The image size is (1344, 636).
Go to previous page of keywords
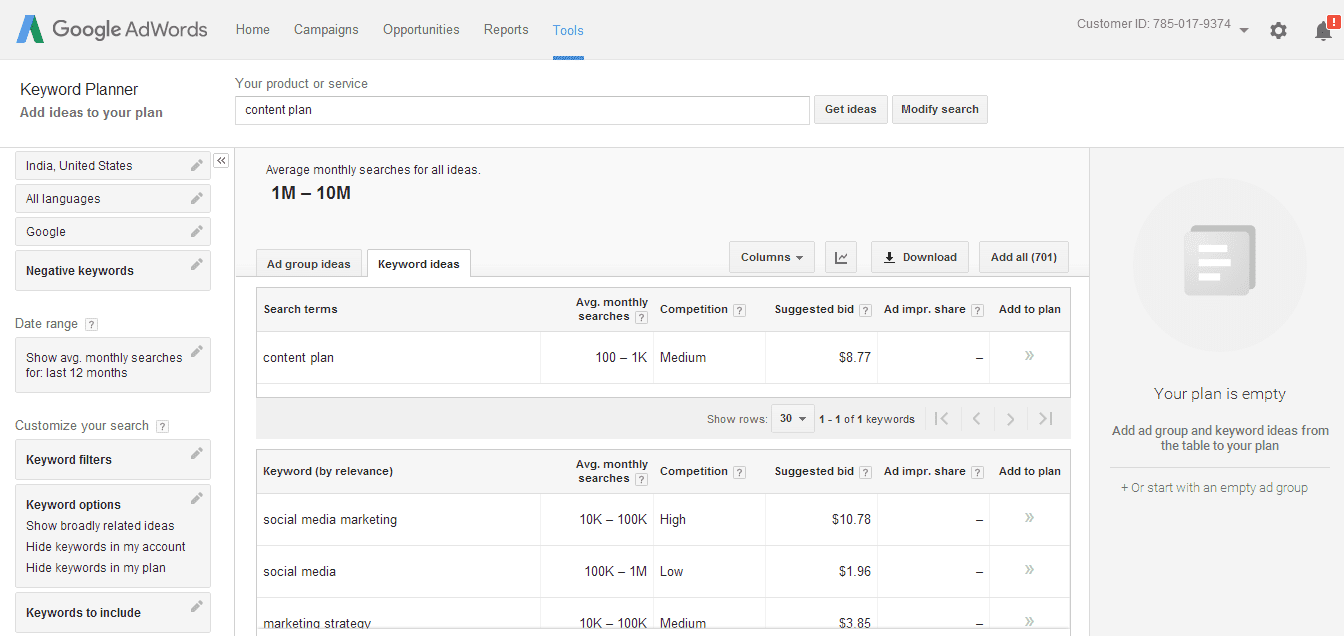pos(977,419)
